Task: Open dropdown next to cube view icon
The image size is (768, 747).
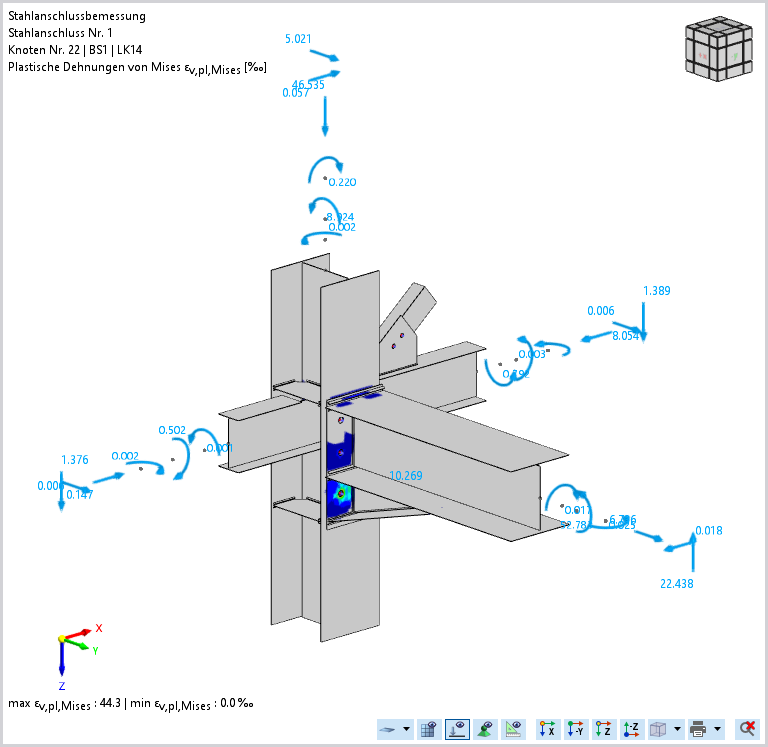Action: click(x=677, y=729)
